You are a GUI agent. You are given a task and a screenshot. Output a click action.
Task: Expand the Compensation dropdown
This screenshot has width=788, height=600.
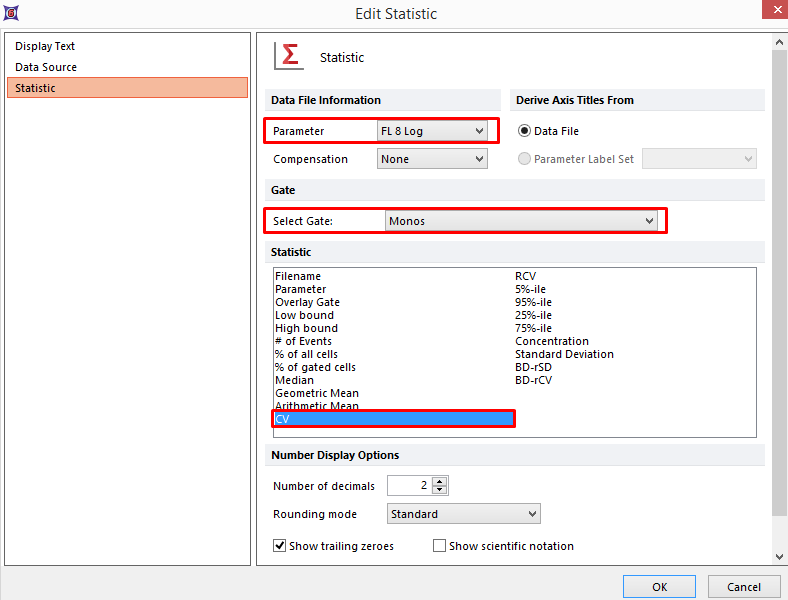[431, 159]
